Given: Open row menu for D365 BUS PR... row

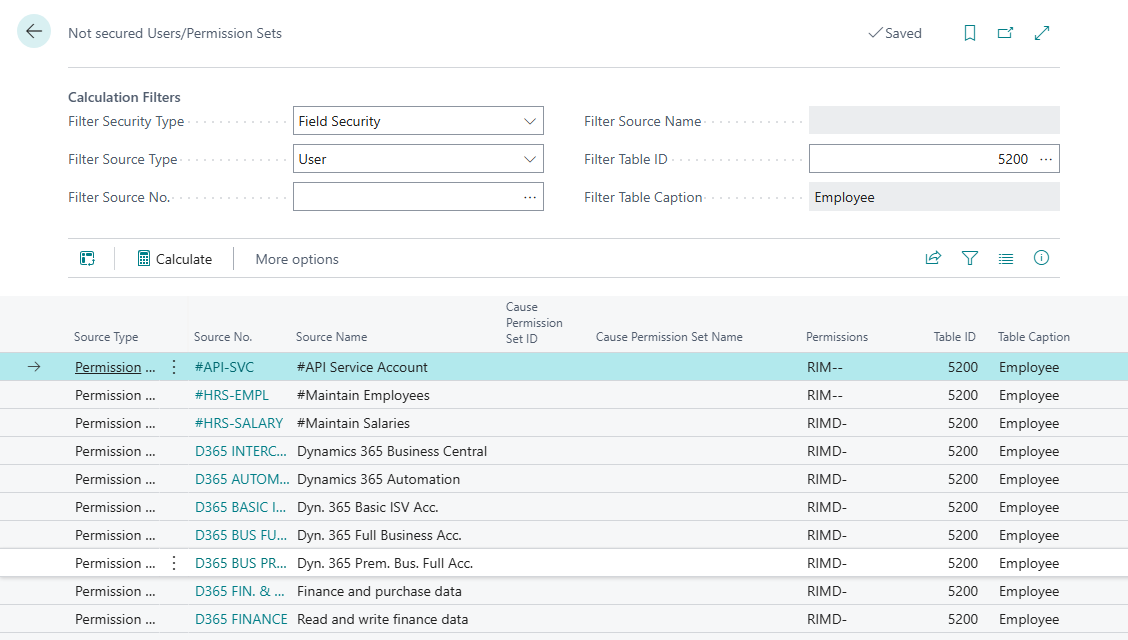Looking at the screenshot, I should tap(174, 563).
